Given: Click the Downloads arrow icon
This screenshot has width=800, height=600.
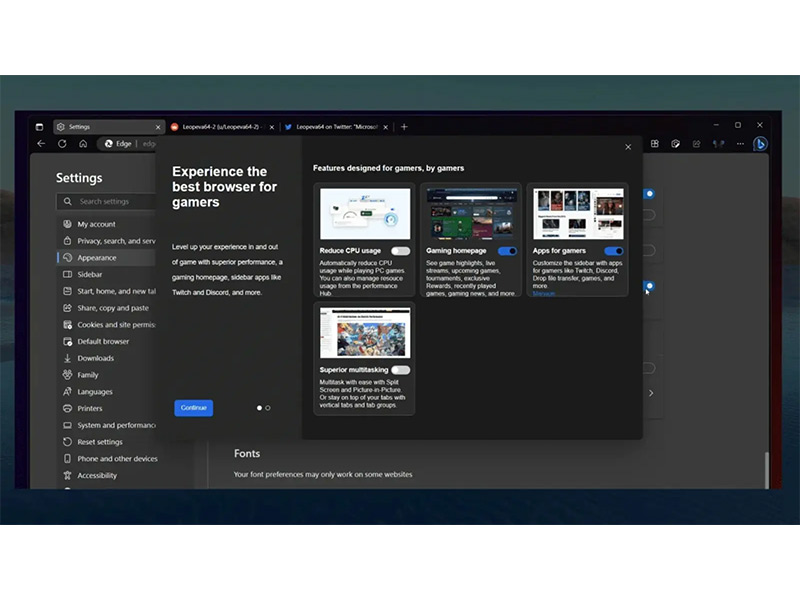Looking at the screenshot, I should [67, 358].
